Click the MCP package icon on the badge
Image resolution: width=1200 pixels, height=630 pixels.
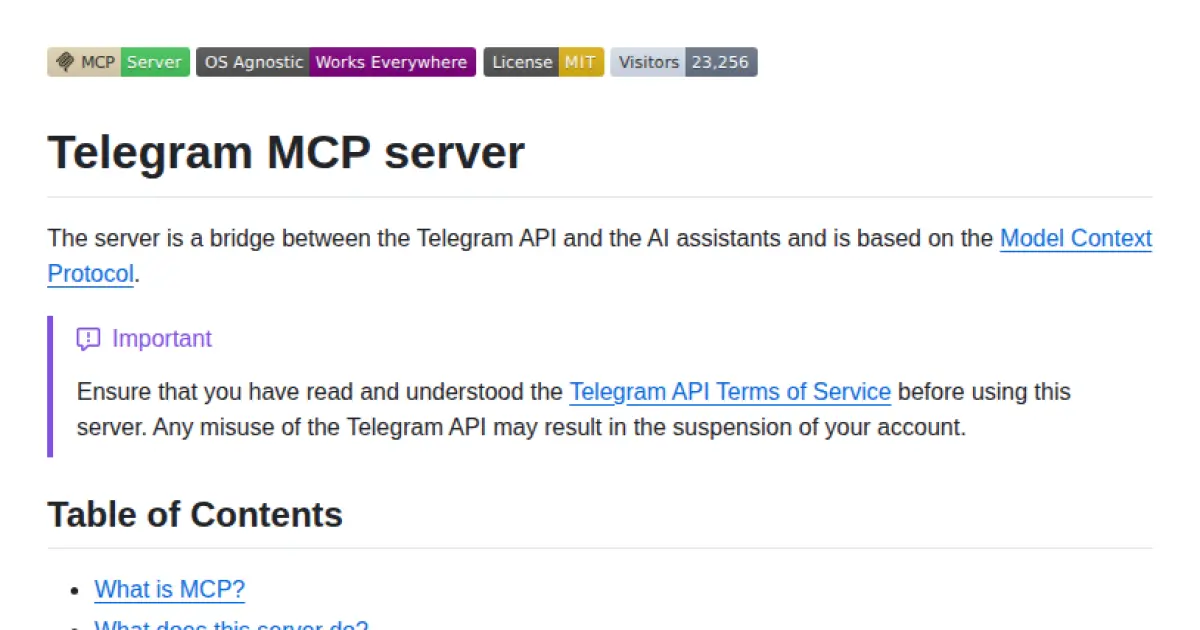(64, 61)
